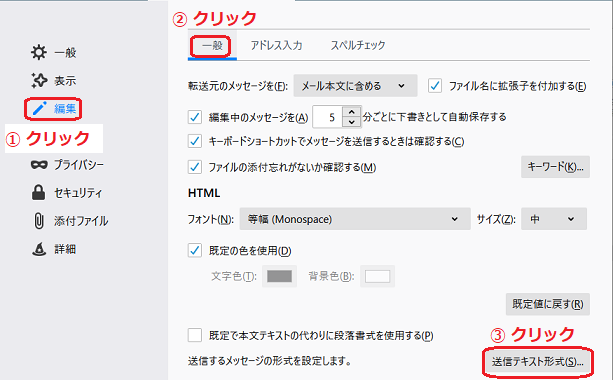Click the mask icon beside プライバシー

coord(39,165)
